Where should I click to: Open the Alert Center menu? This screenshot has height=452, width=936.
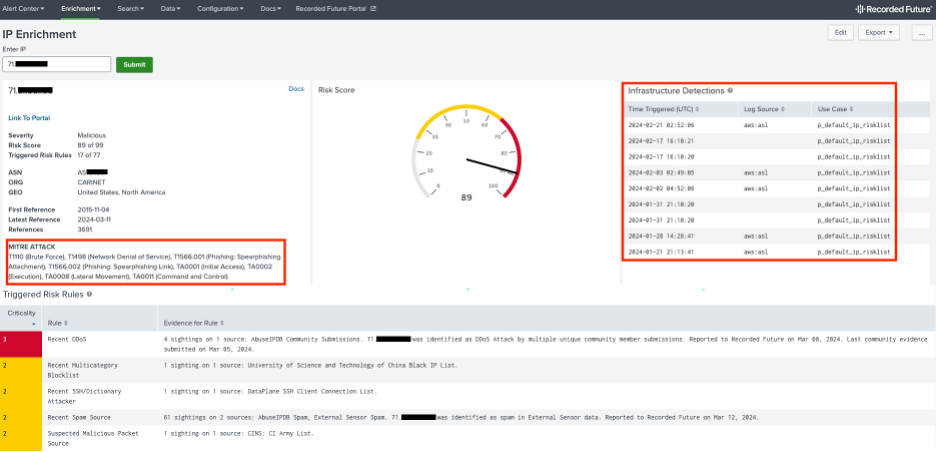[23, 9]
